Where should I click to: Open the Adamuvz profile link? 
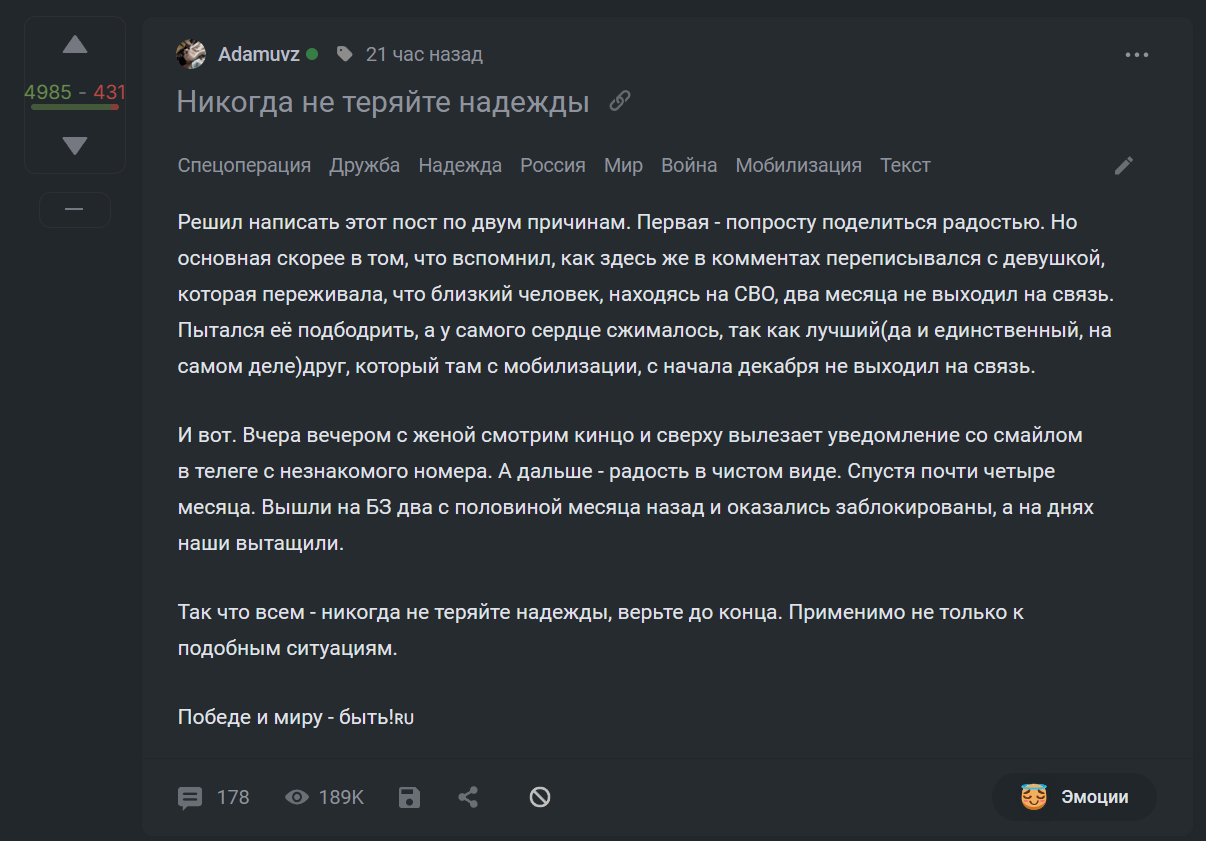click(258, 54)
